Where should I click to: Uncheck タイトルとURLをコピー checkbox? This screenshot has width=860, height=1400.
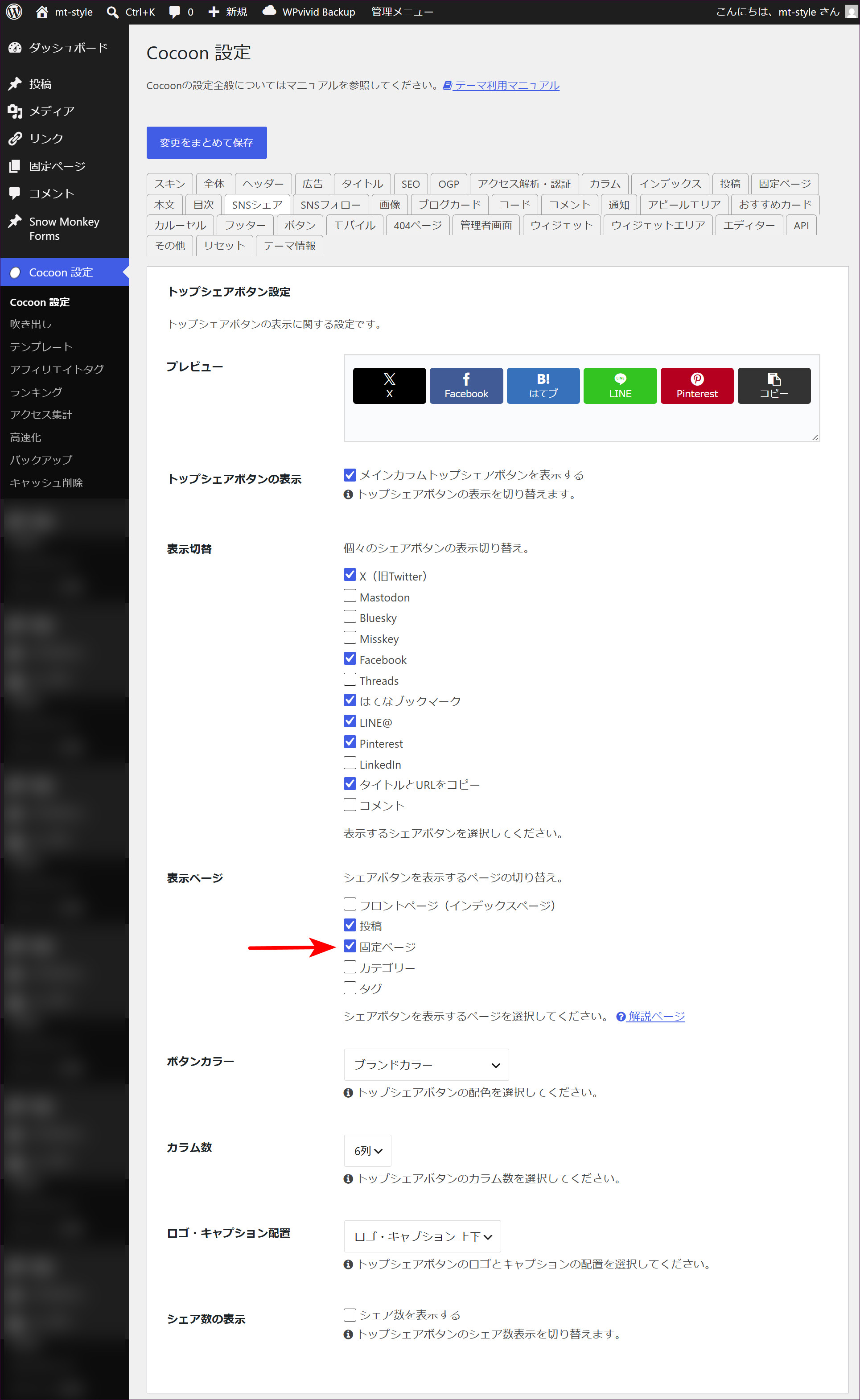tap(350, 783)
